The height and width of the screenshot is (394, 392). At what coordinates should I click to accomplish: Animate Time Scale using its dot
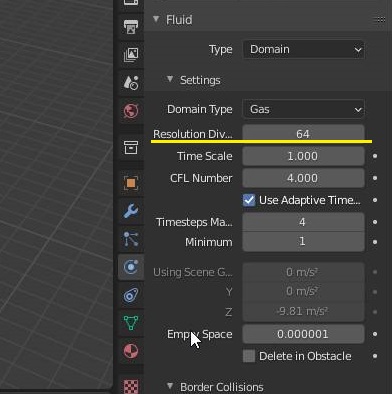[x=375, y=156]
